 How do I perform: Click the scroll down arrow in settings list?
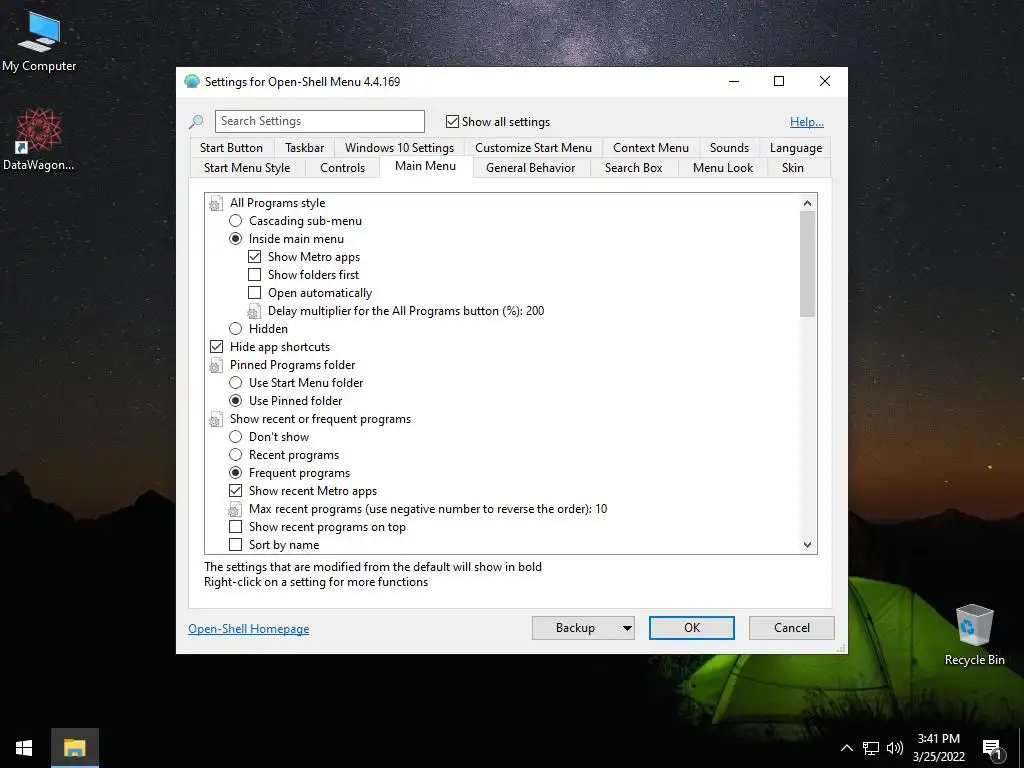(x=807, y=545)
